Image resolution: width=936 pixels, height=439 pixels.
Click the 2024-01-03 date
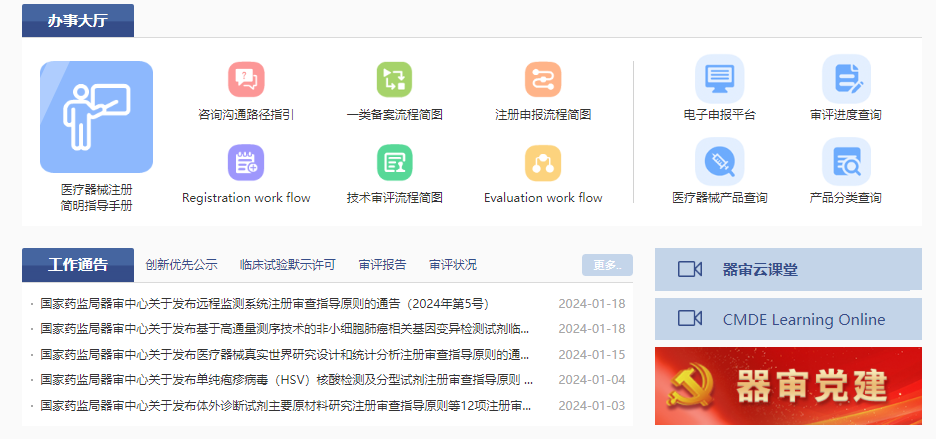click(x=592, y=406)
